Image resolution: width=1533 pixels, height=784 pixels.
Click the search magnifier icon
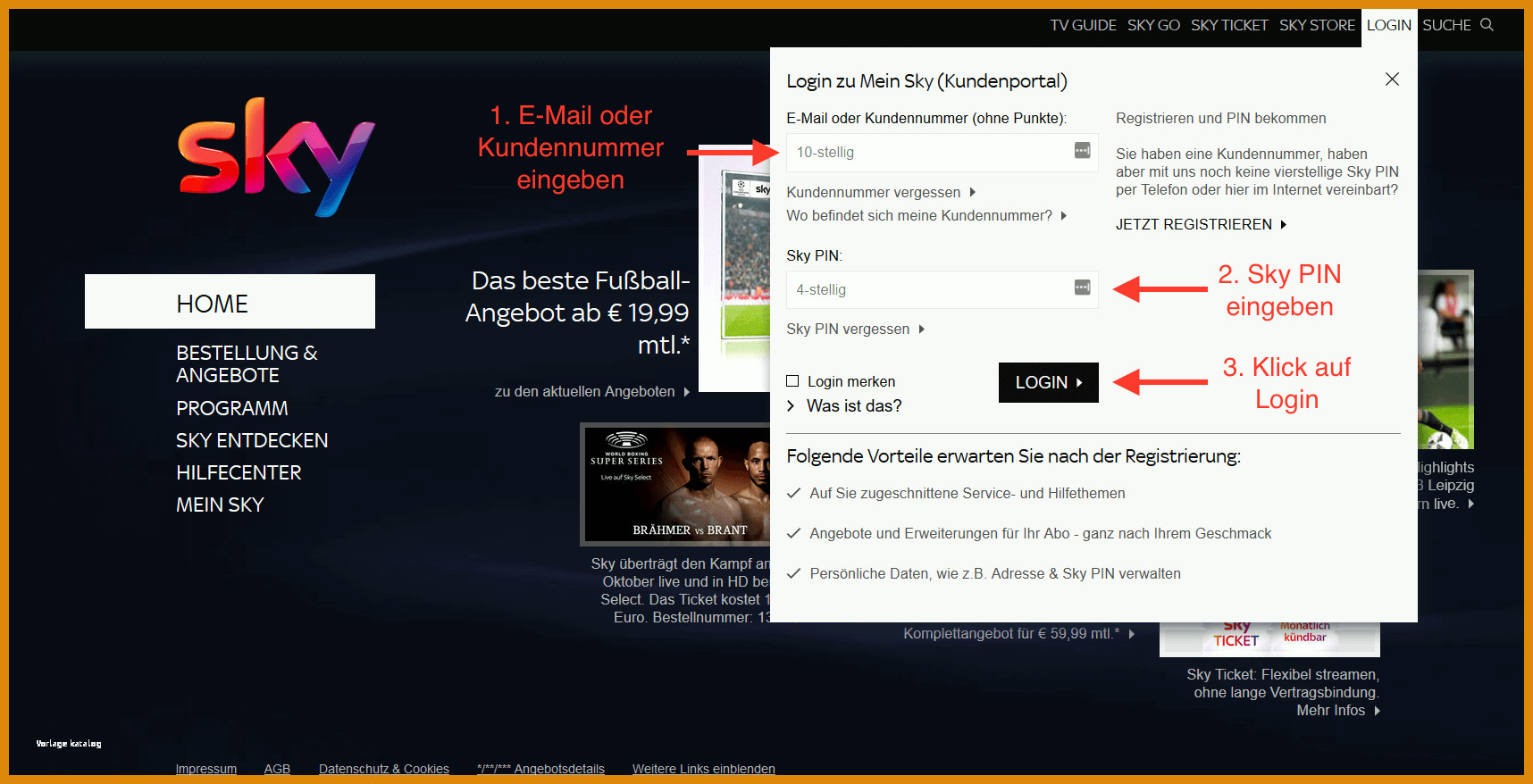click(1487, 25)
